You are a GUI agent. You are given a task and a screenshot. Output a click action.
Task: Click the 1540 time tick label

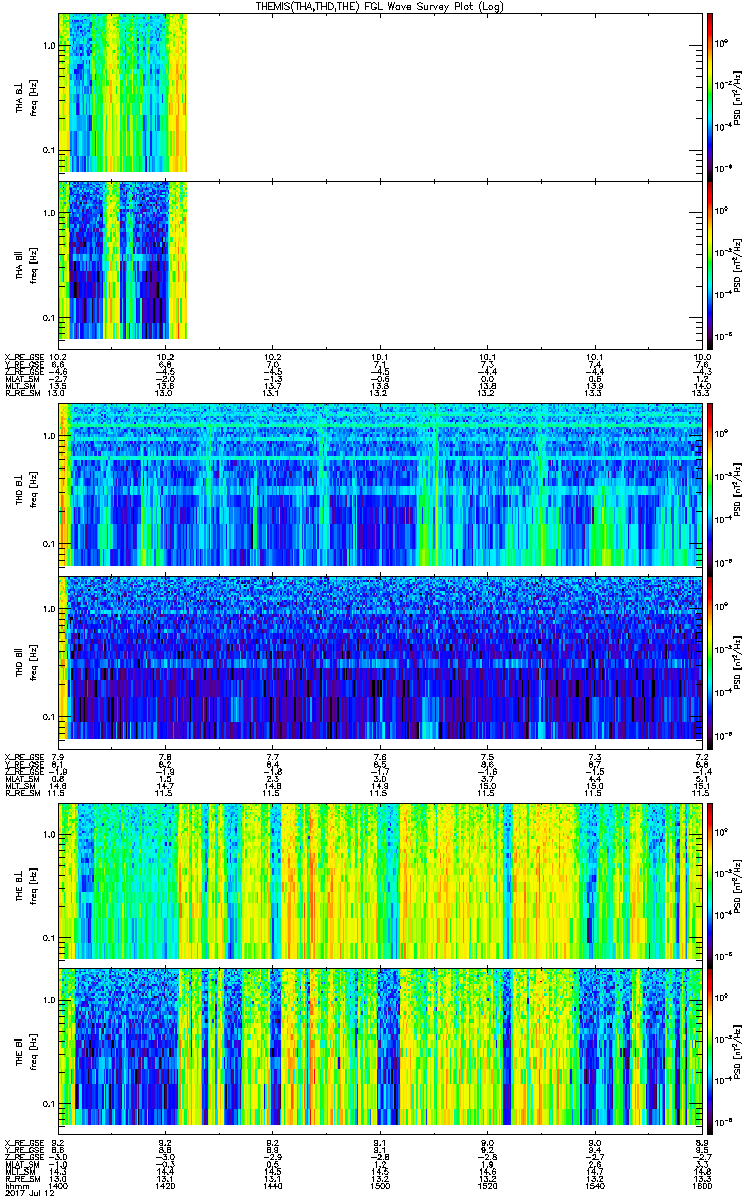pyautogui.click(x=594, y=1186)
